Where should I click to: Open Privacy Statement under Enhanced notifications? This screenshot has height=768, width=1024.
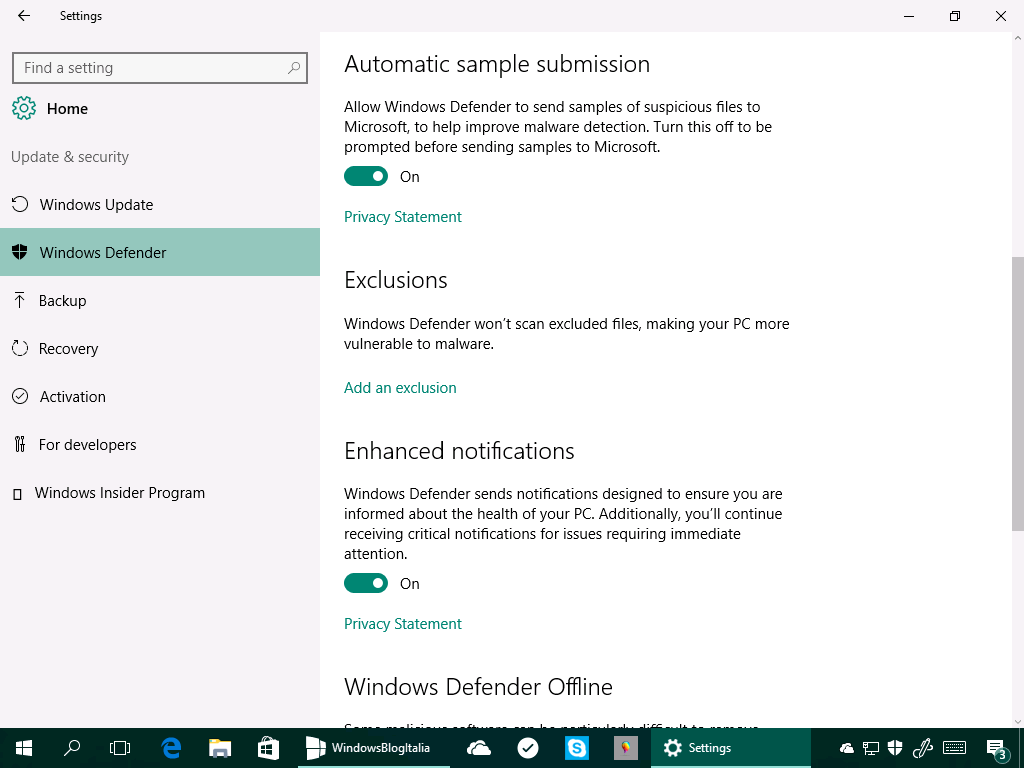point(403,624)
